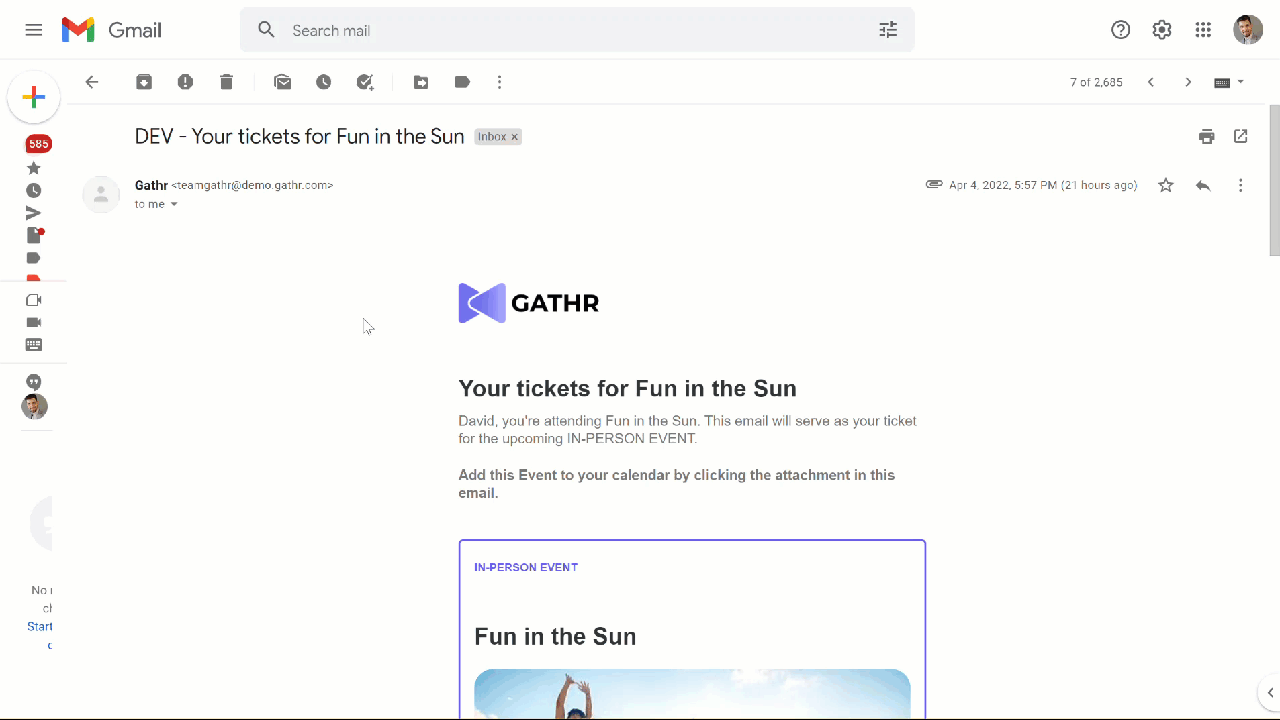
Task: Archive this email
Action: [144, 82]
